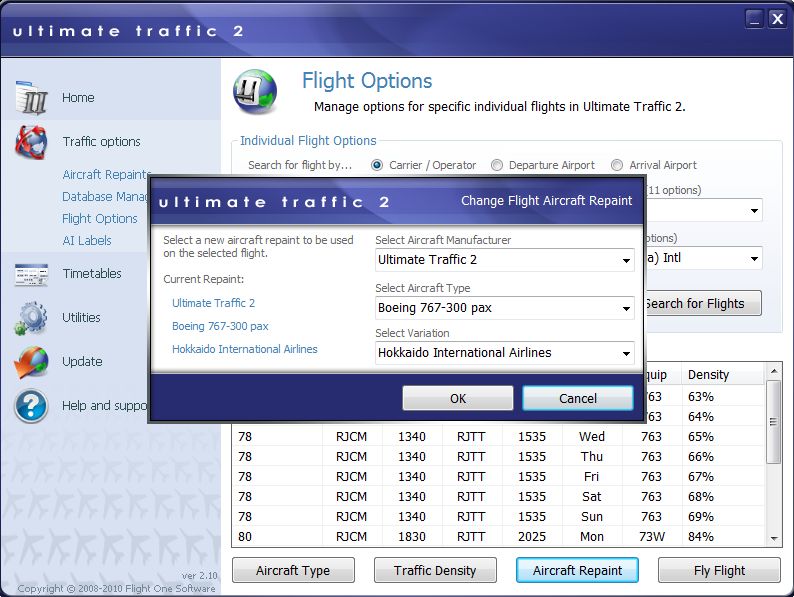Click the Utilities gear icon
Screen dimensions: 794x597
[x=31, y=318]
